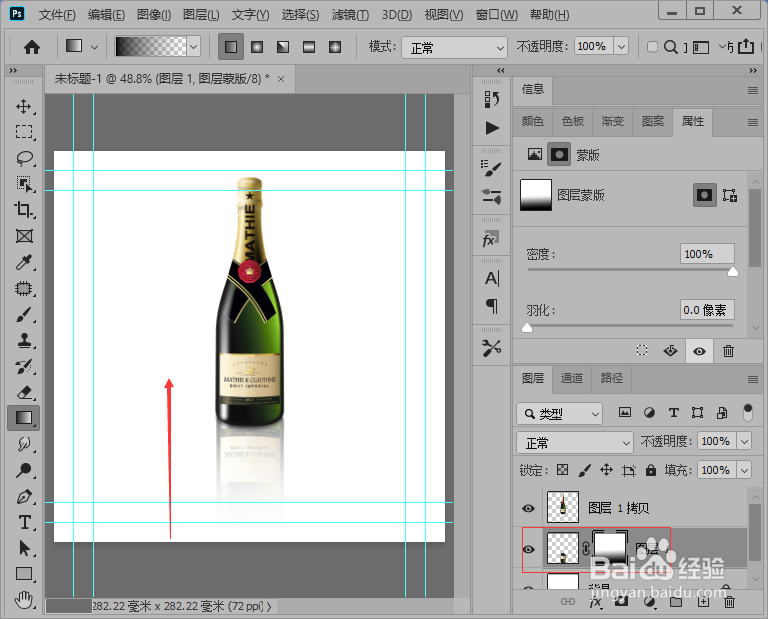The image size is (768, 619).
Task: Open the Layers panel flyout menu
Action: click(753, 380)
